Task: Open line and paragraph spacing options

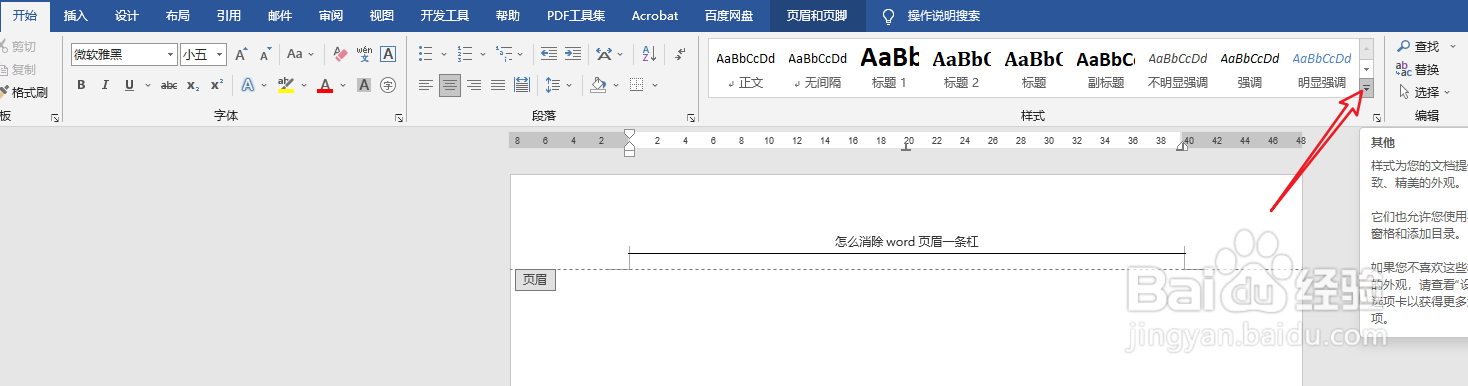Action: coord(553,85)
